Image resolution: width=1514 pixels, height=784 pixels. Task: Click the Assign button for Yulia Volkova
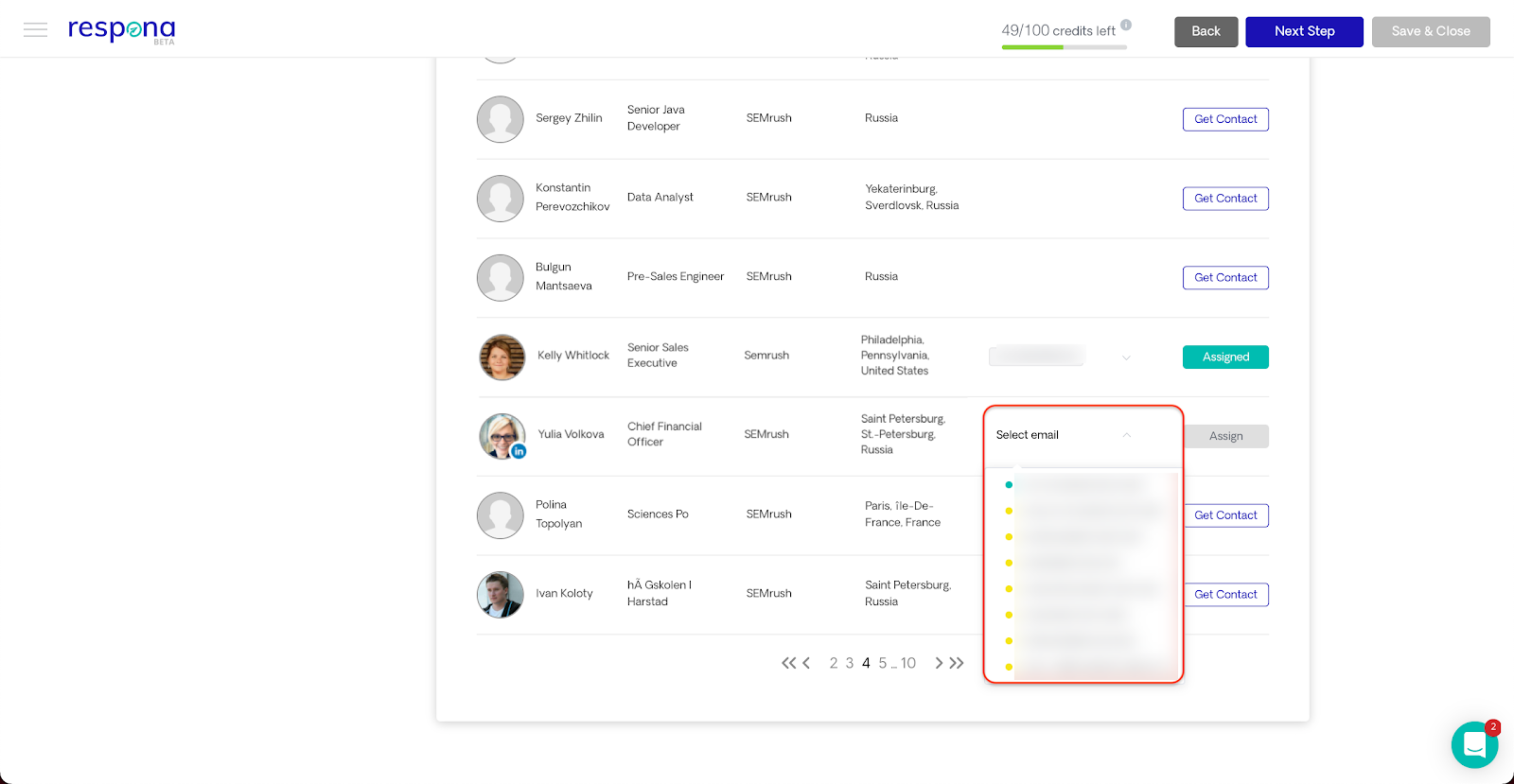[1226, 436]
